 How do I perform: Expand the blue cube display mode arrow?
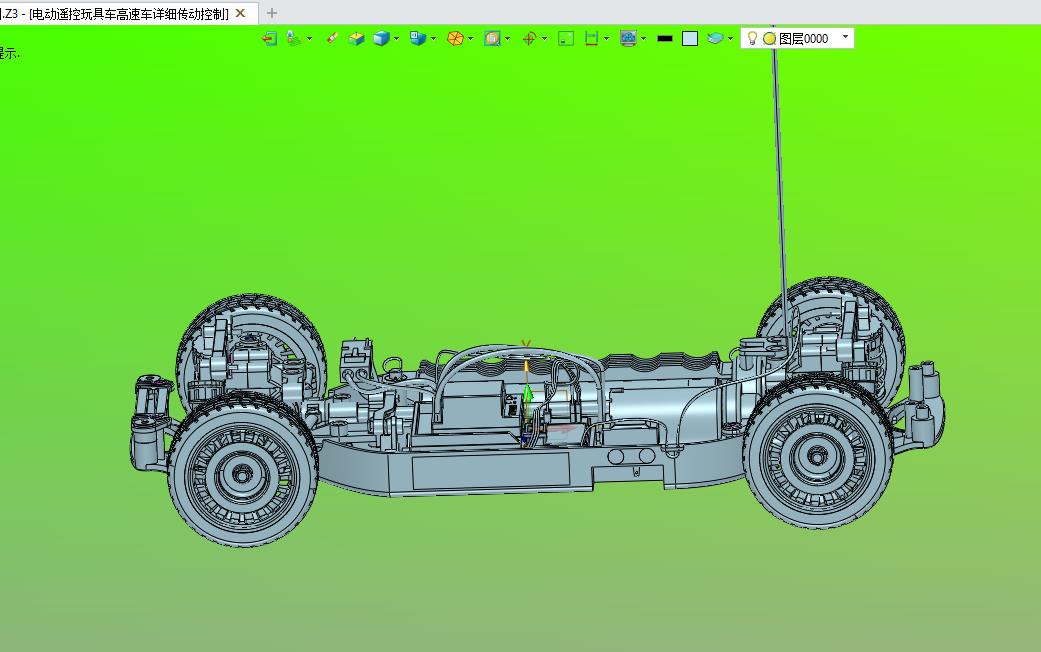(396, 39)
